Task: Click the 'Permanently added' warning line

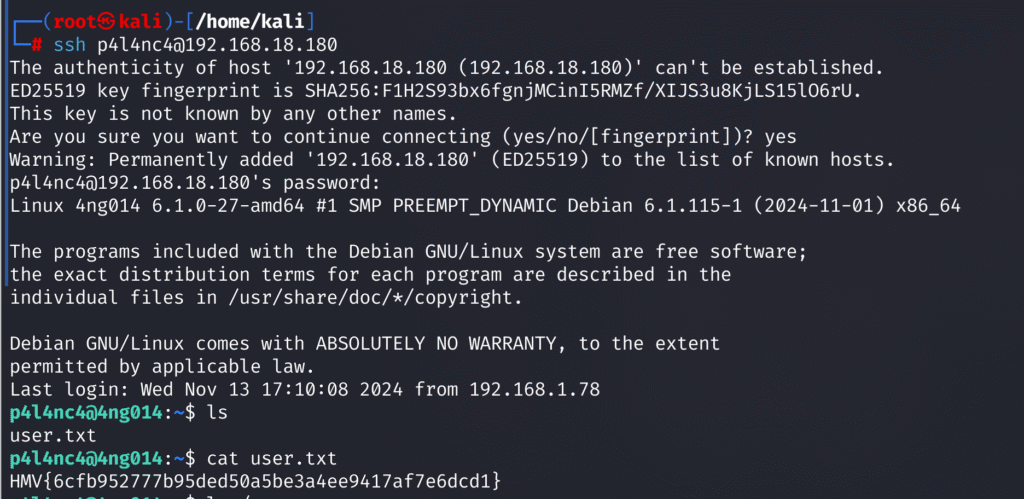Action: click(x=452, y=159)
